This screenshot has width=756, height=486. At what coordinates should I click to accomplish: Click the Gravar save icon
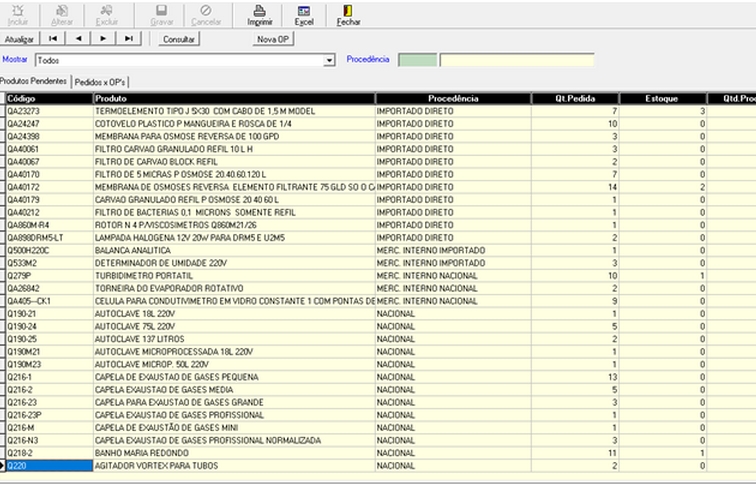162,15
